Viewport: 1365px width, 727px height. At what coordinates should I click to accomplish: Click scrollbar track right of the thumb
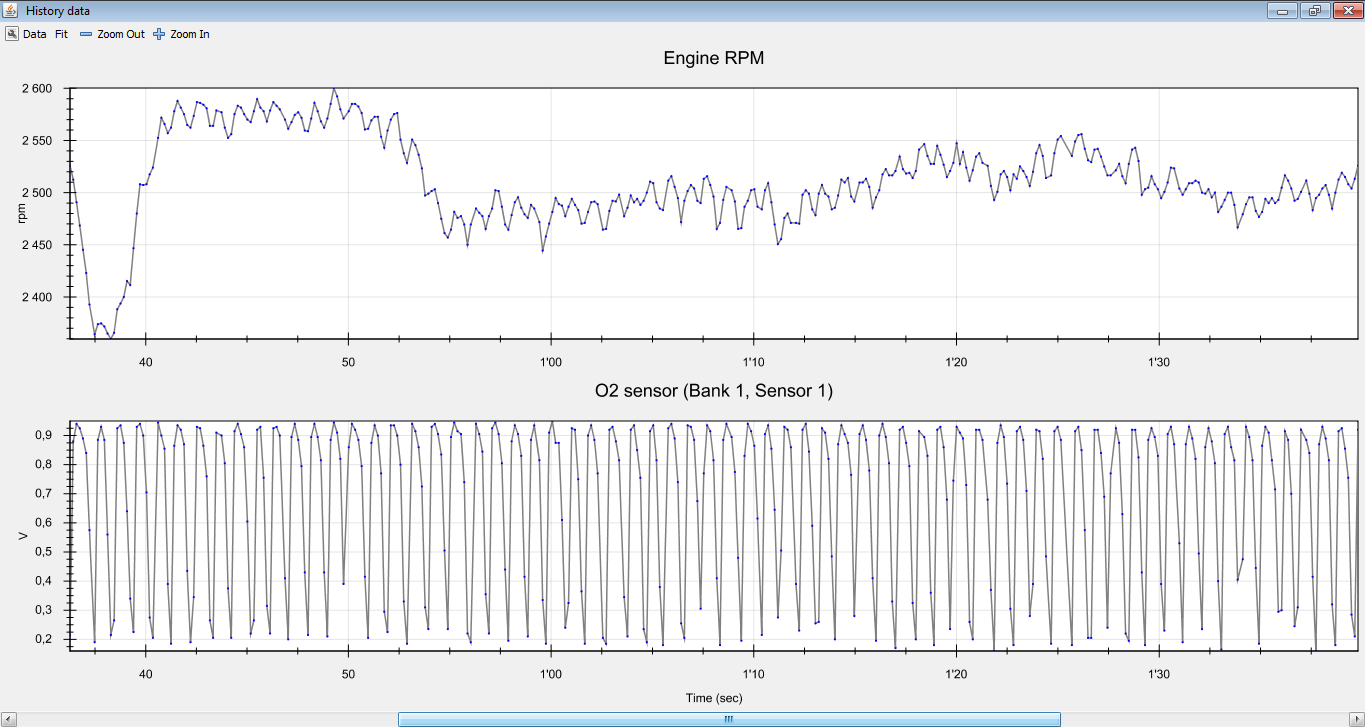[x=1200, y=719]
